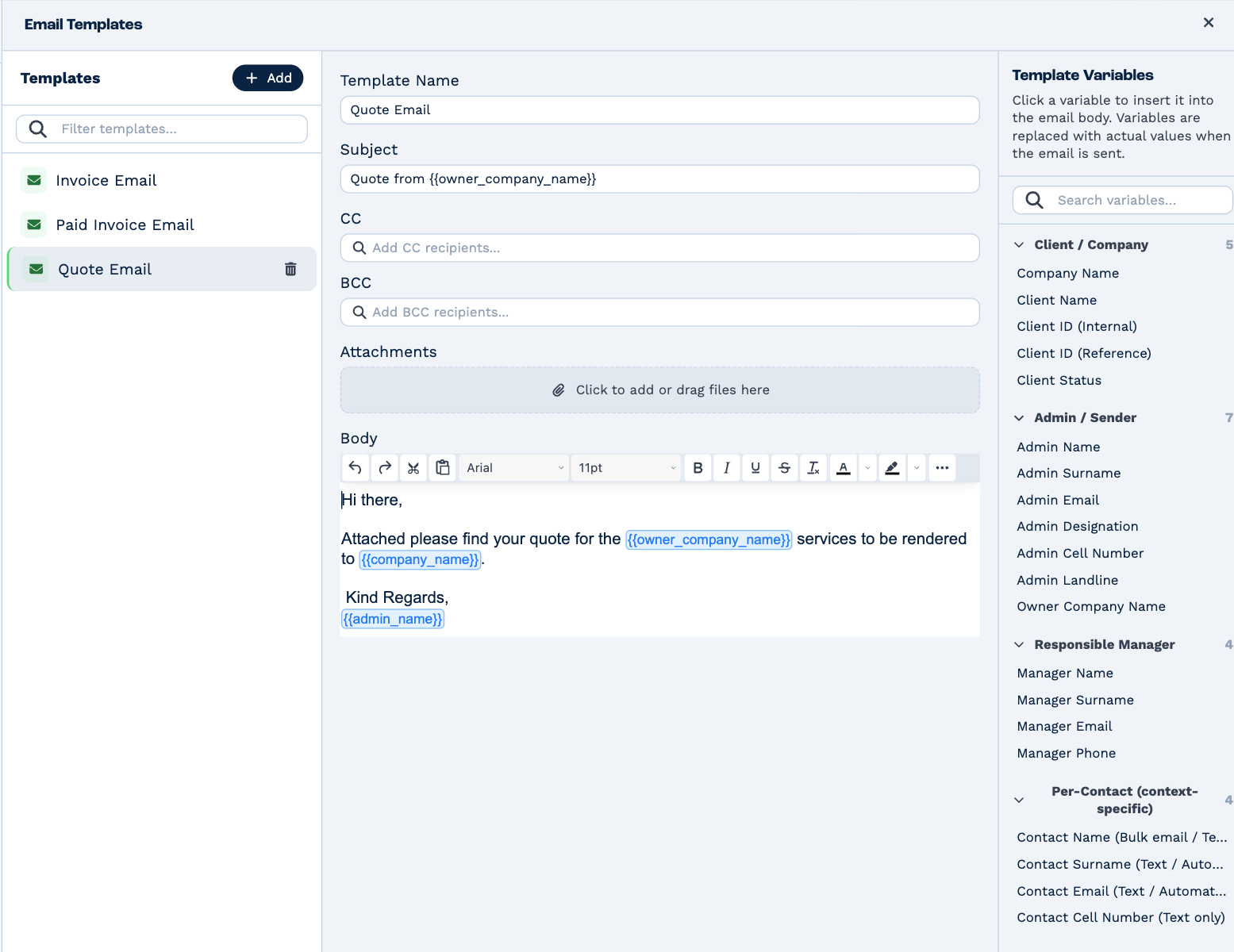
Task: Collapse the Per-Contact variable group
Action: coord(1019,800)
